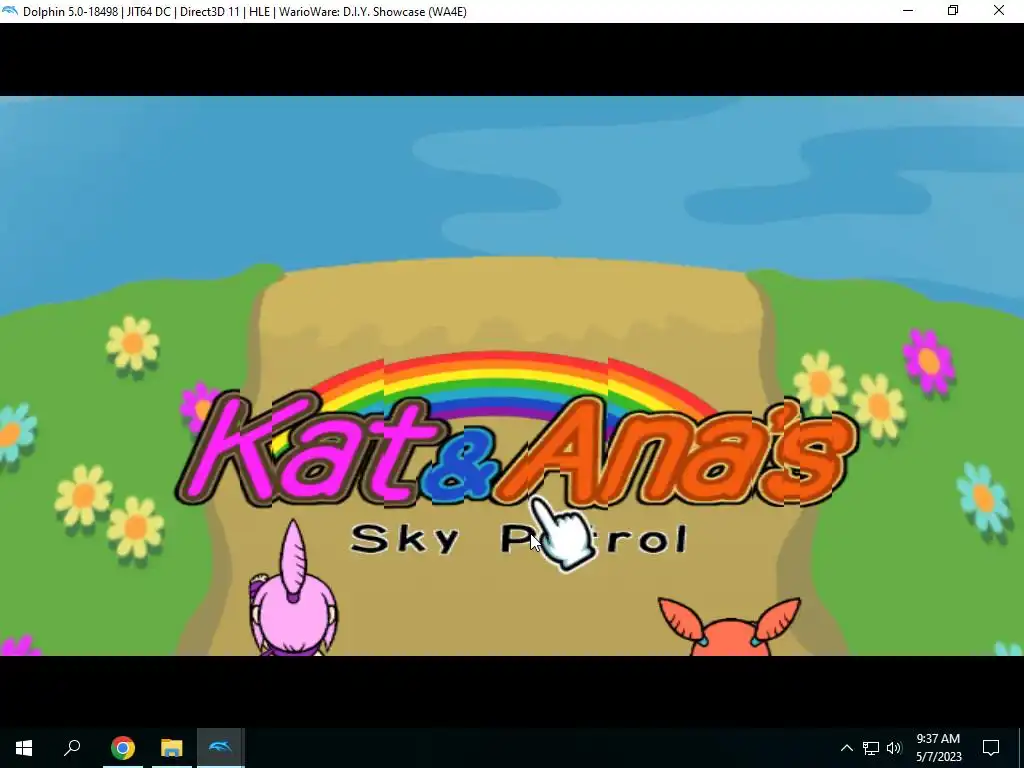The image size is (1024, 768).
Task: Restore down the Dolphin window
Action: coord(953,11)
